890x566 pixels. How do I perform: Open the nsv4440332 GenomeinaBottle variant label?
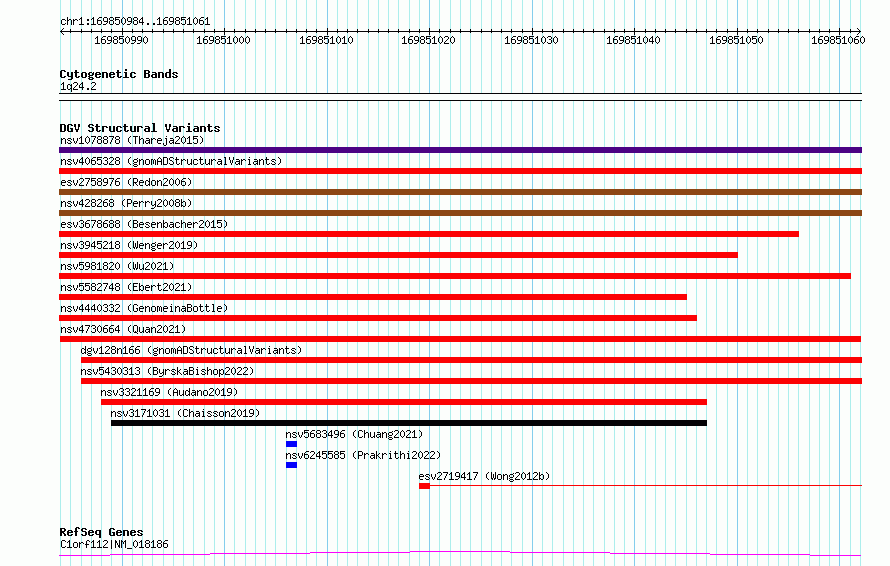coord(144,308)
